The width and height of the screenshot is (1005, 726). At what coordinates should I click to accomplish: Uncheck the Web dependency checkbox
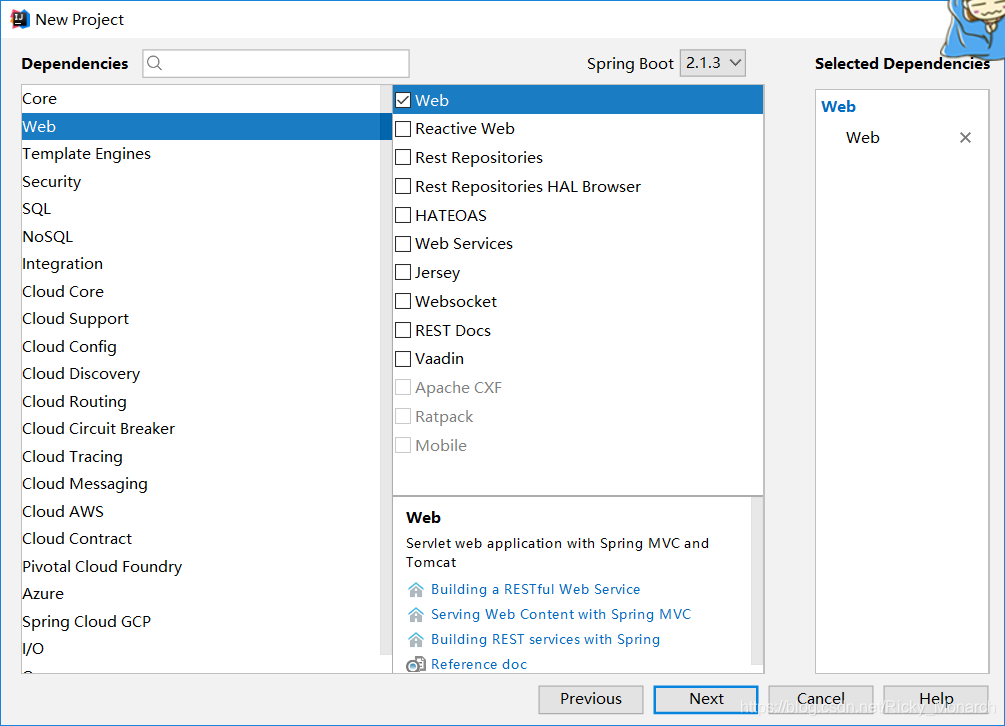pos(403,100)
